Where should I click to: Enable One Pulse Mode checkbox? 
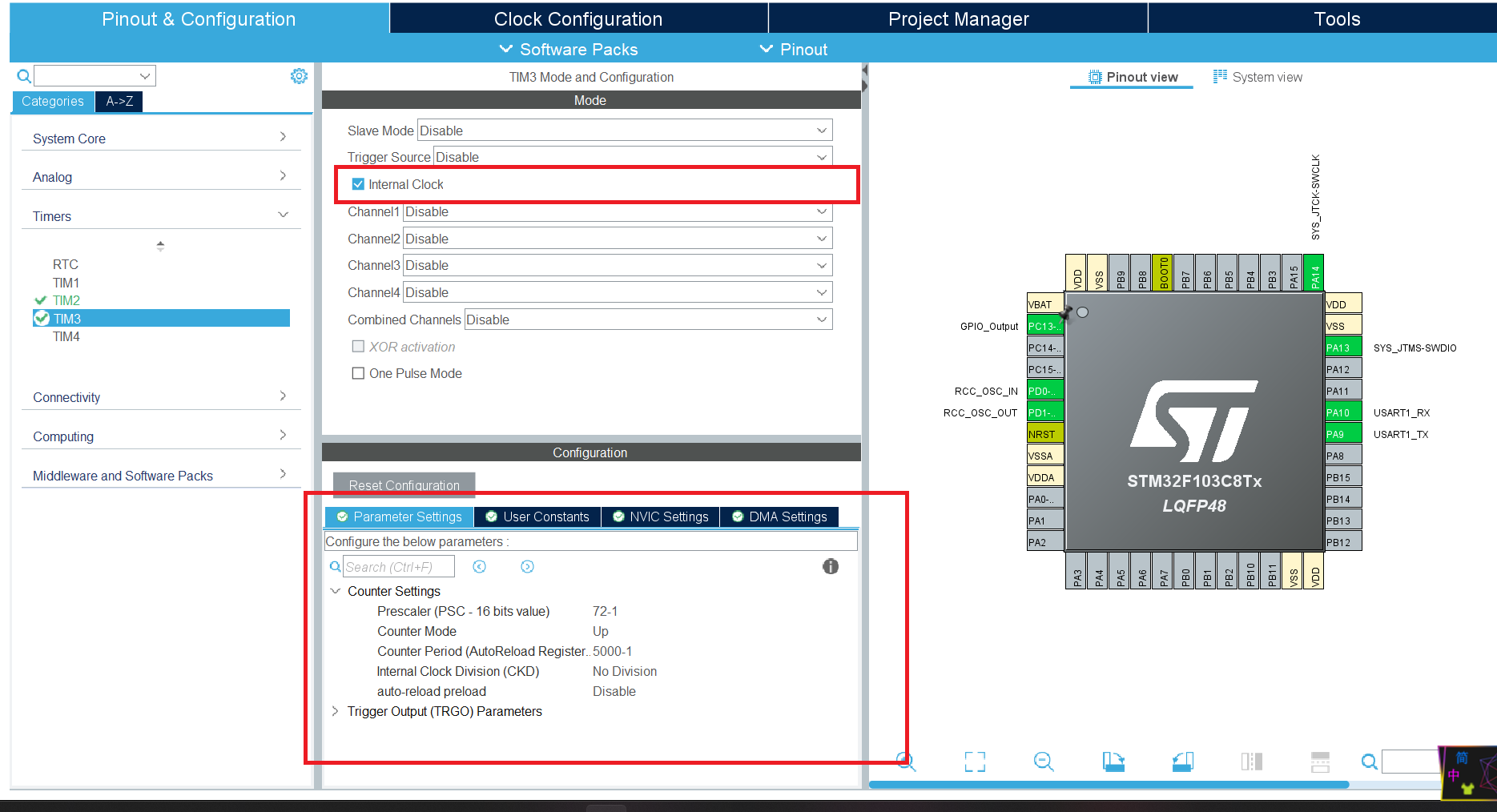[x=358, y=373]
